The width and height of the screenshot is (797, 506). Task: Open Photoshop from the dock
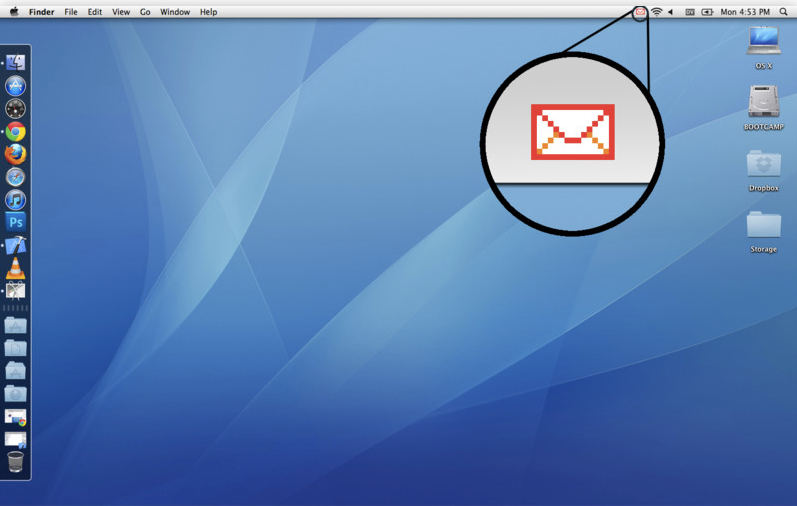[15, 222]
